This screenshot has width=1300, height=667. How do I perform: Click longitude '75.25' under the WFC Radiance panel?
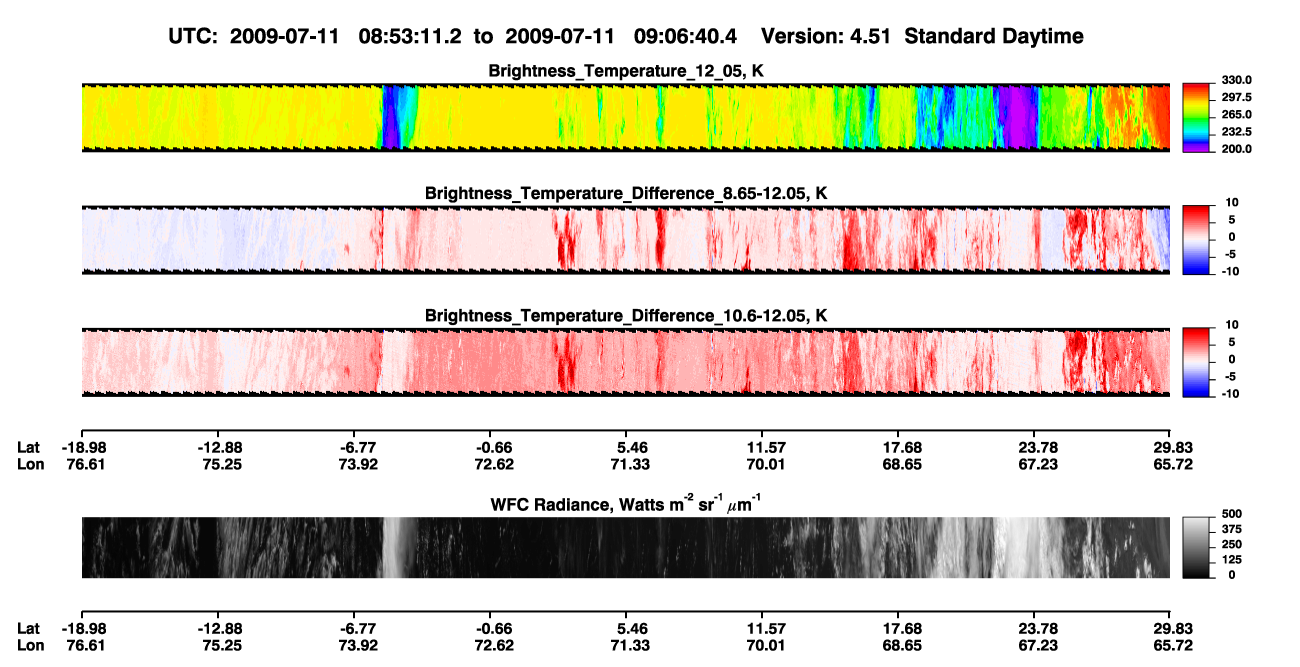coord(221,645)
